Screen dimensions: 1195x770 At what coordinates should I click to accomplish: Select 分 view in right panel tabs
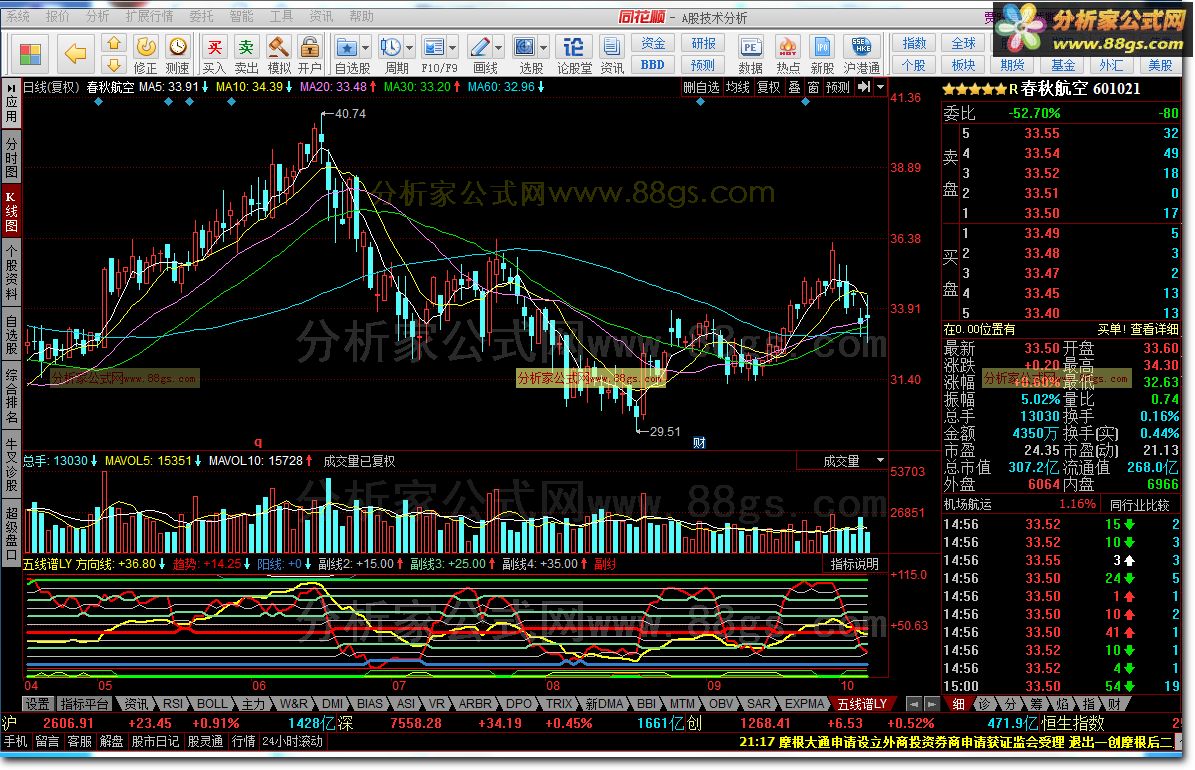1010,704
